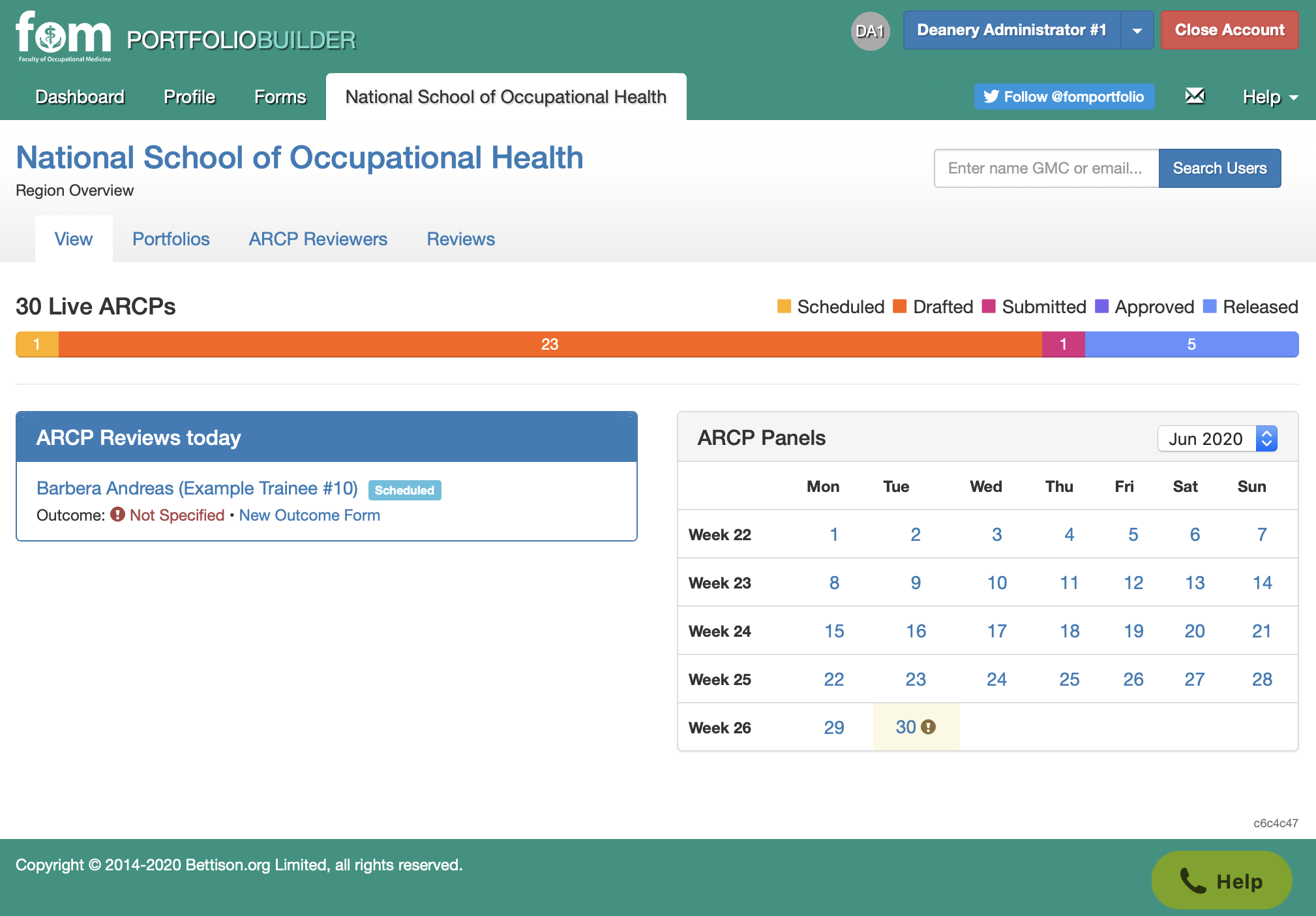The image size is (1316, 916).
Task: Select calendar day 7 in Week 22
Action: click(x=1262, y=534)
